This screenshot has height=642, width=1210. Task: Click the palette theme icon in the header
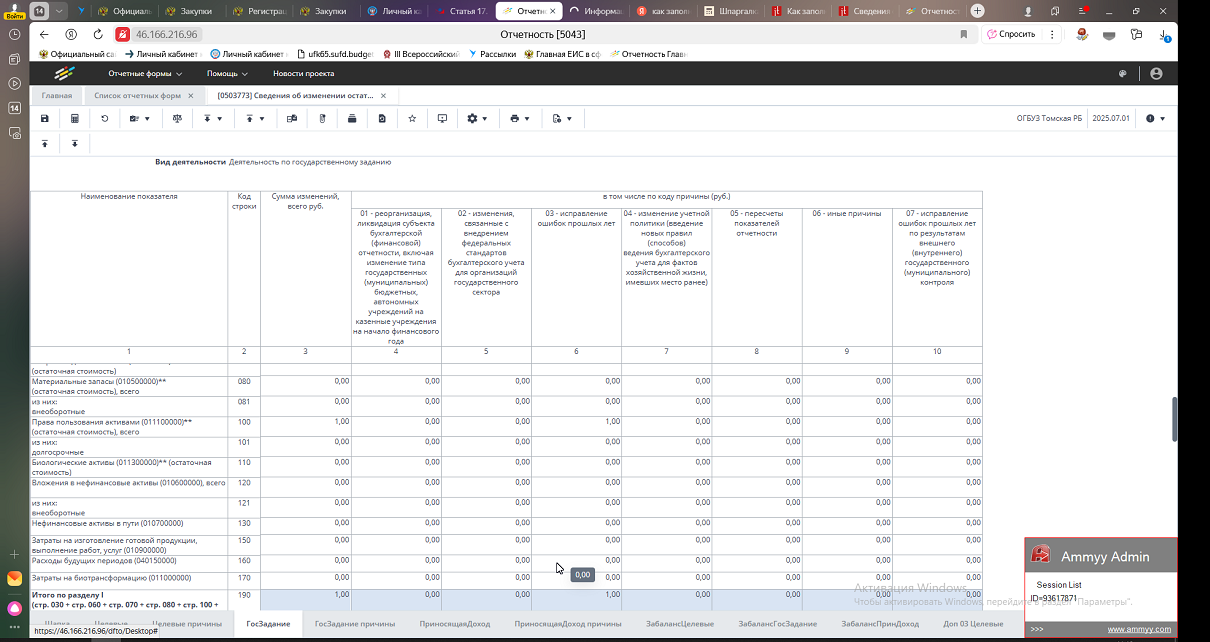coord(1122,73)
